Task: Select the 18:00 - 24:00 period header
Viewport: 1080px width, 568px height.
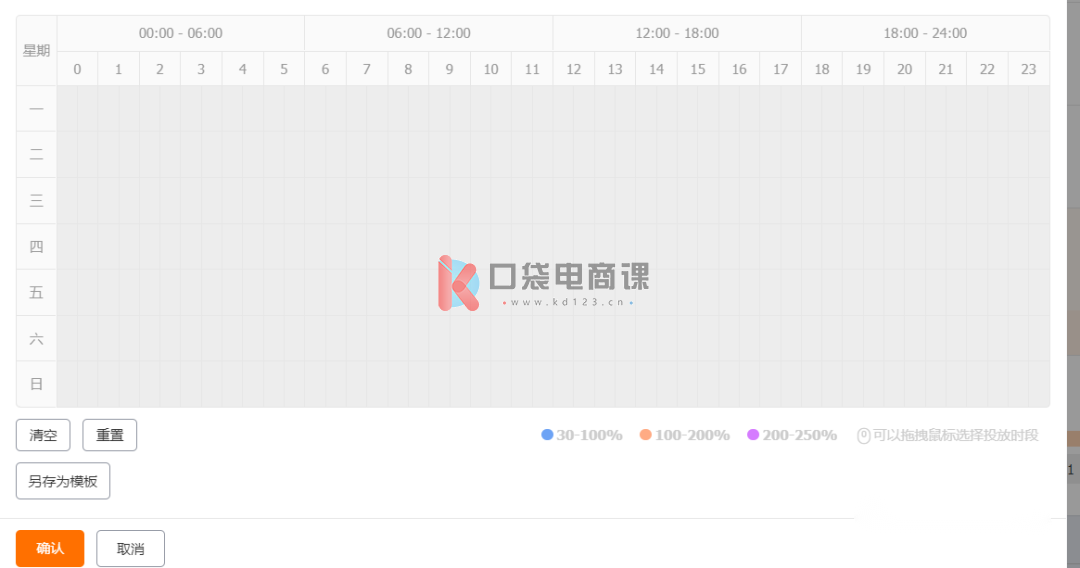Action: click(925, 33)
